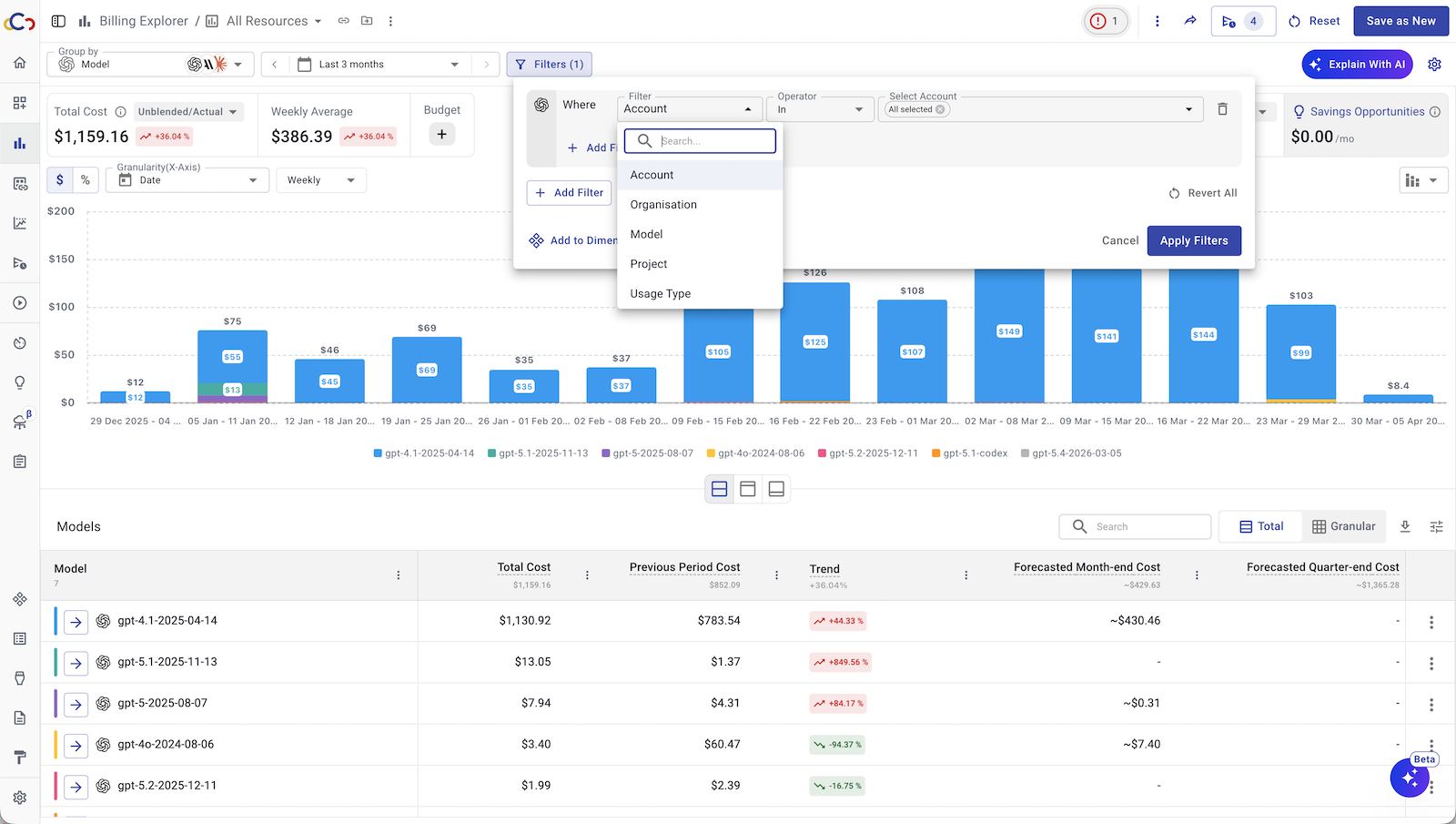Choose Organisation in filter list
This screenshot has width=1456, height=824.
(700, 205)
